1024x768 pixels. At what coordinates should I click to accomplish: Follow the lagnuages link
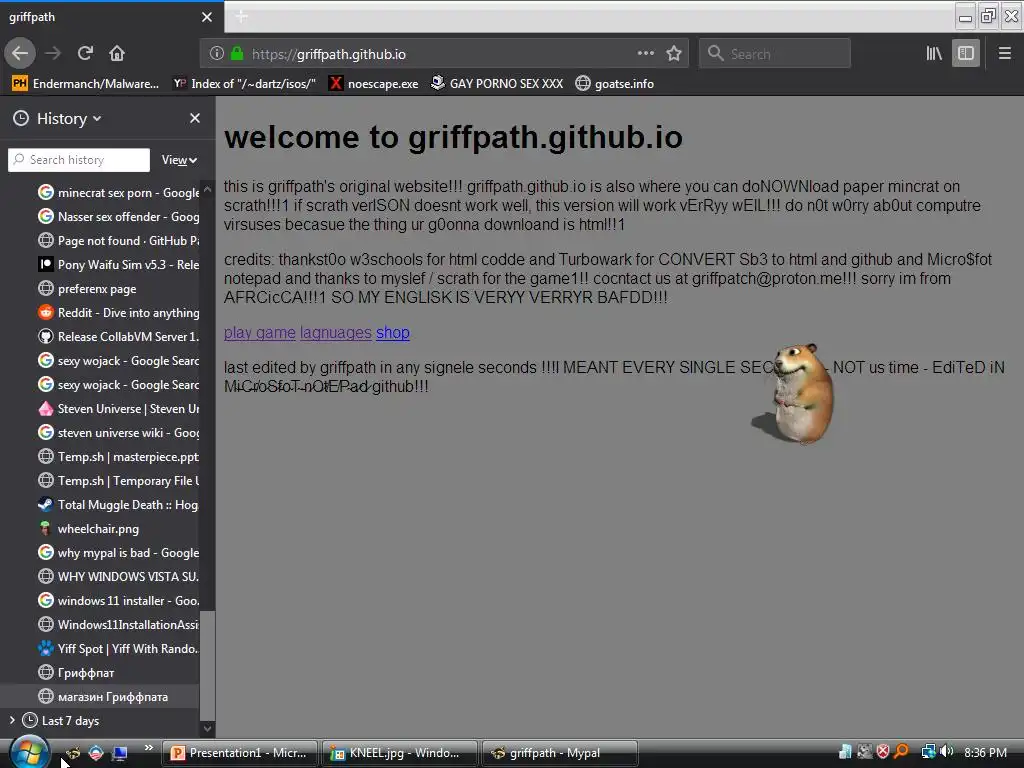[x=336, y=332]
